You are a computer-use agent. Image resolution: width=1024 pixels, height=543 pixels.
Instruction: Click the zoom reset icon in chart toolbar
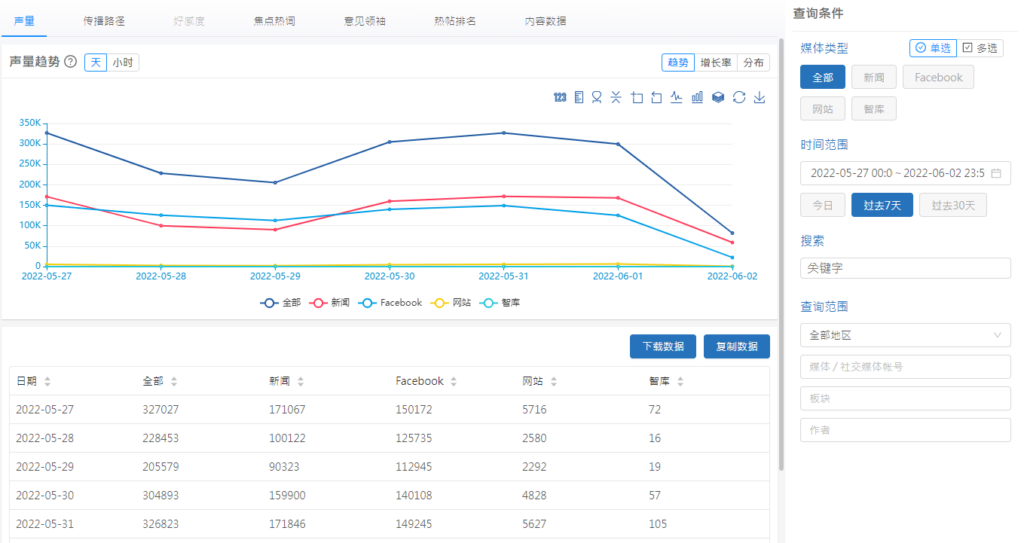coord(656,97)
